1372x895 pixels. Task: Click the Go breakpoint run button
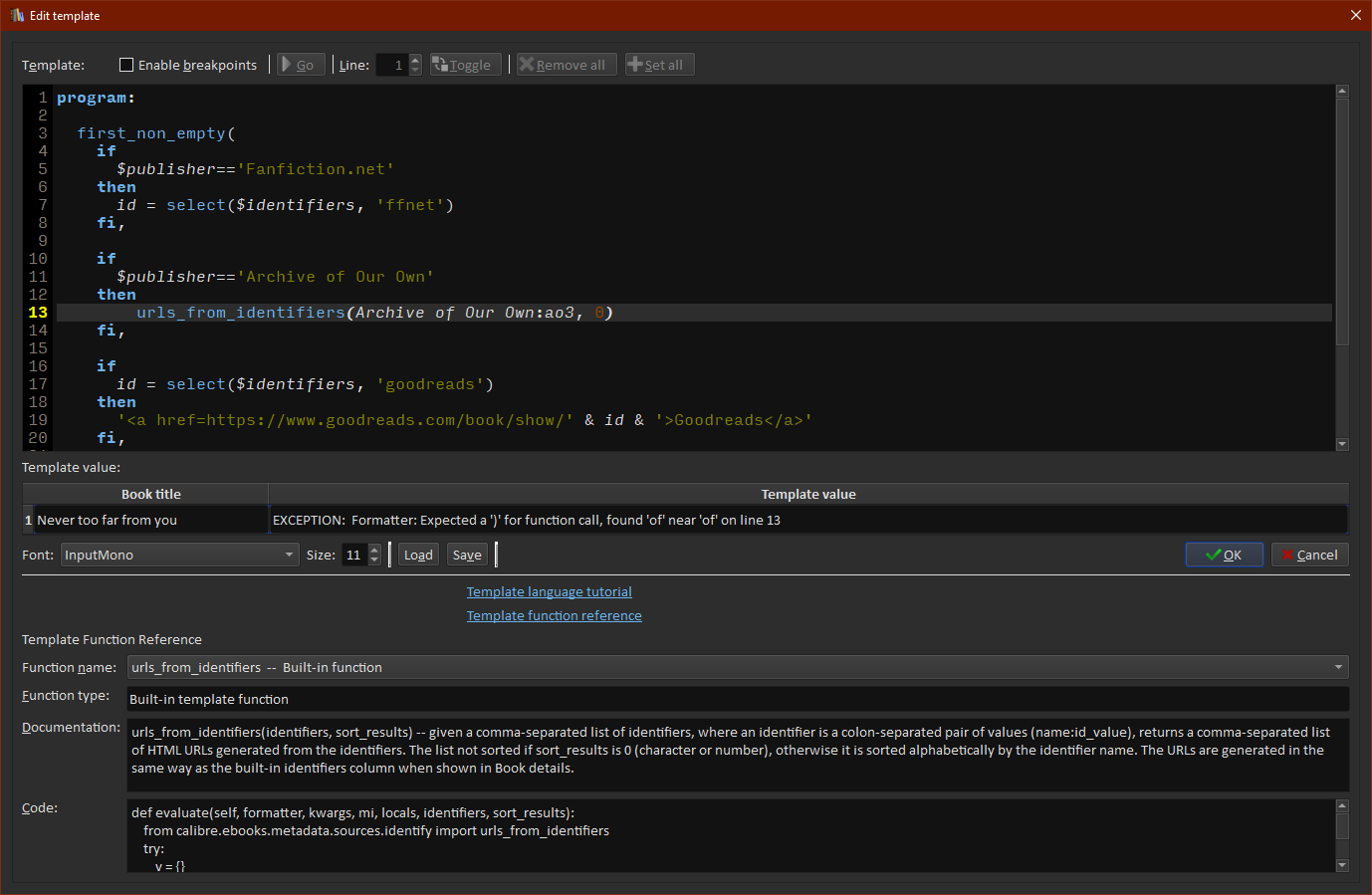pos(301,65)
